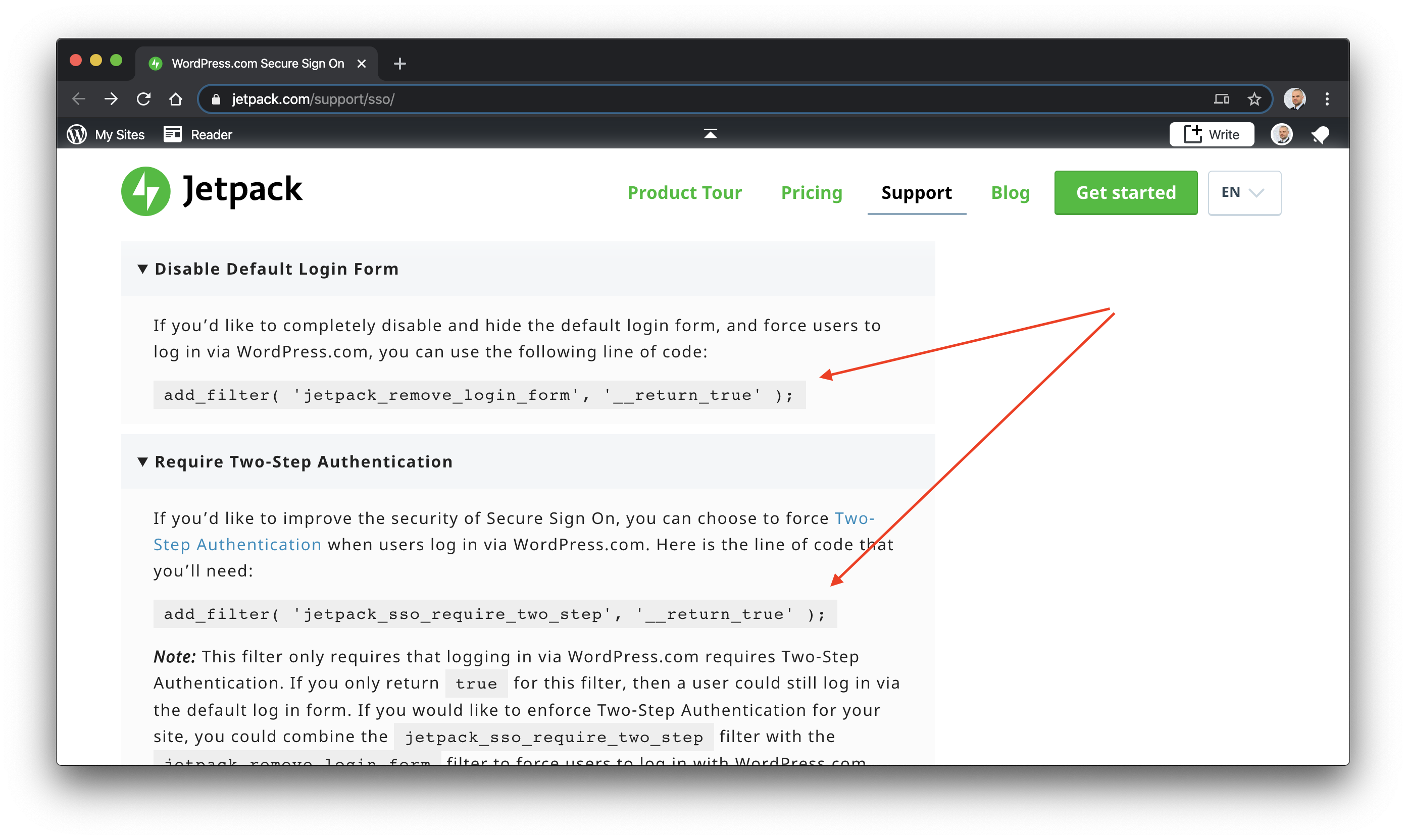Collapse the WordPress bar using the up-arrow icon
Screen dimensions: 1406x840
pyautogui.click(x=710, y=134)
